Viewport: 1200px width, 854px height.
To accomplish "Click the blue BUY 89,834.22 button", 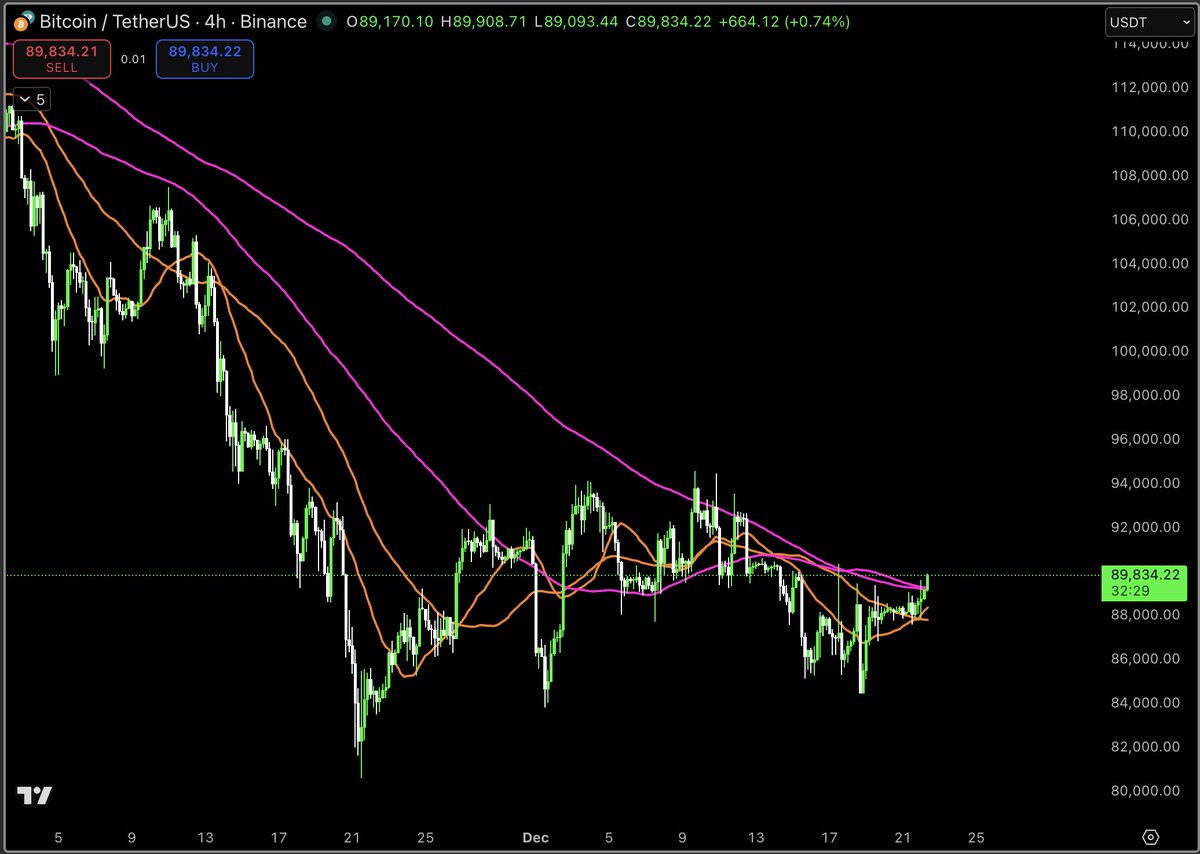I will click(x=204, y=59).
